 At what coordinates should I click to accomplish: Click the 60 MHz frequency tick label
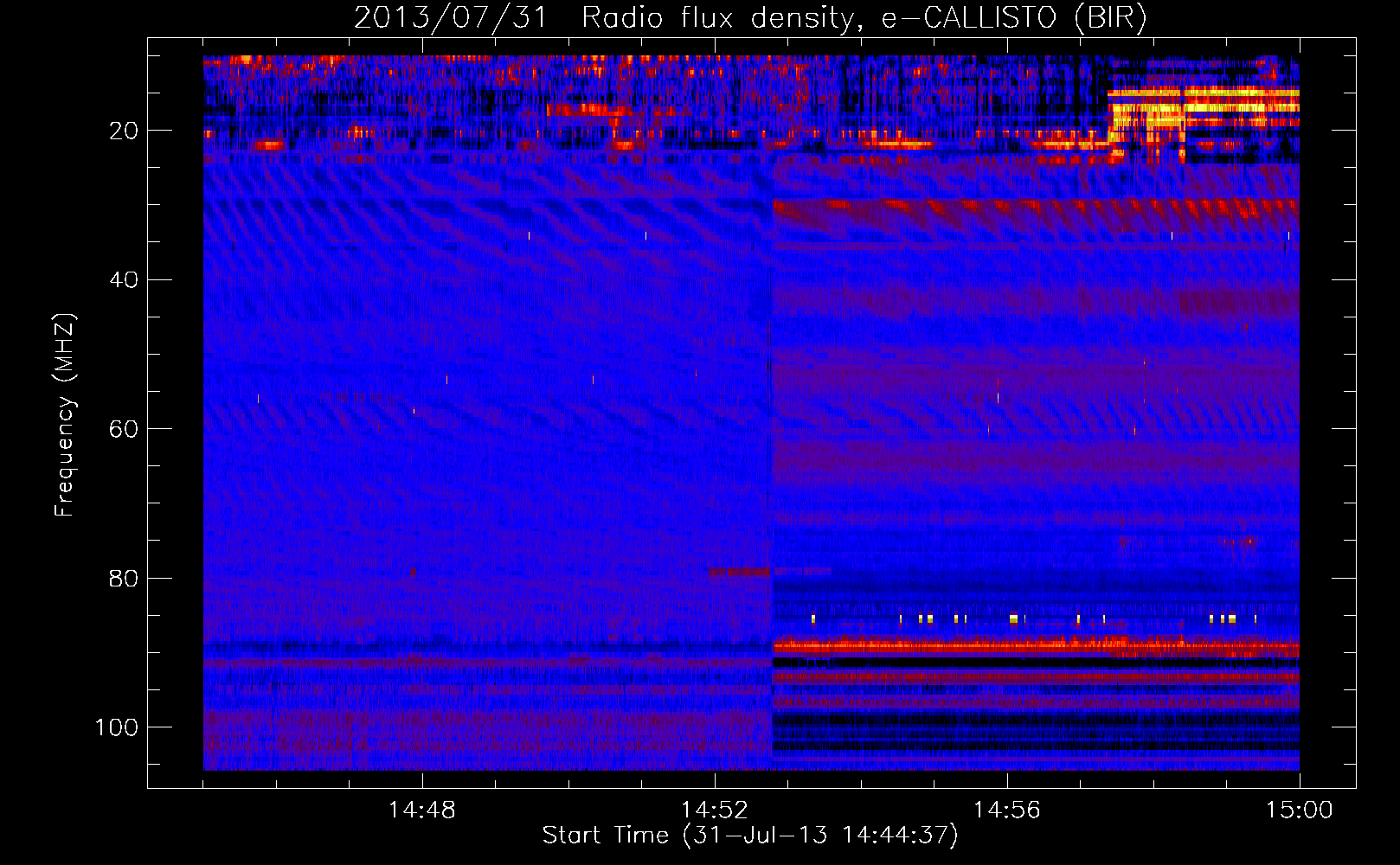coord(124,429)
